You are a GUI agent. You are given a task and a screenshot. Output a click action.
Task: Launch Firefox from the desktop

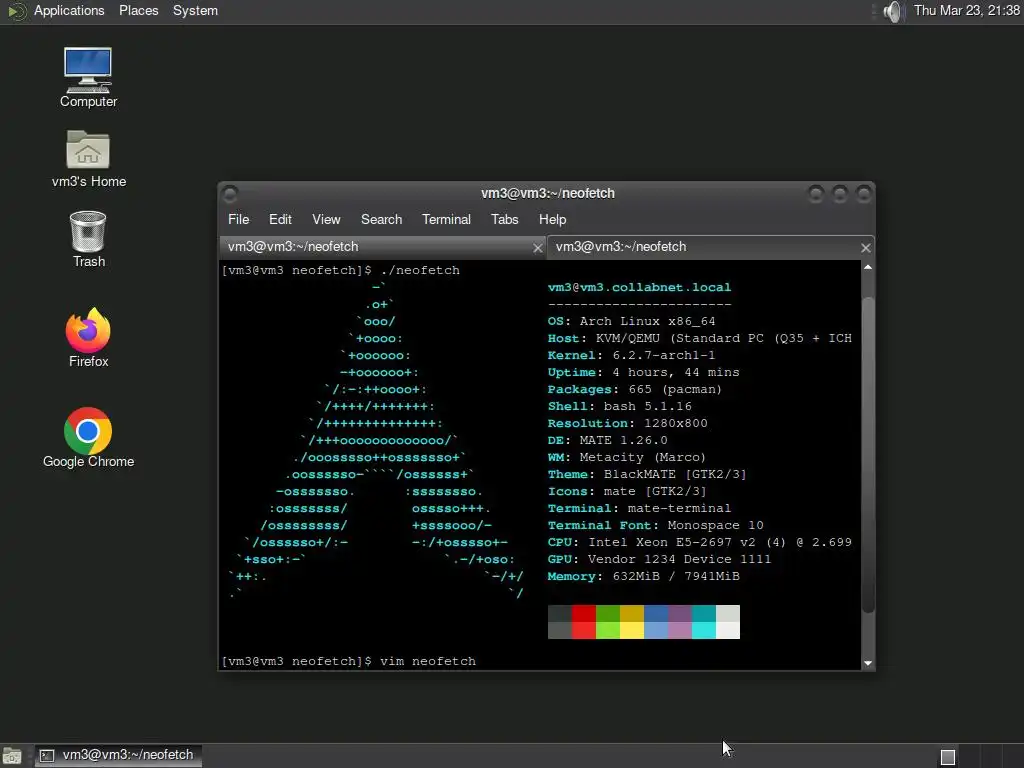point(88,338)
